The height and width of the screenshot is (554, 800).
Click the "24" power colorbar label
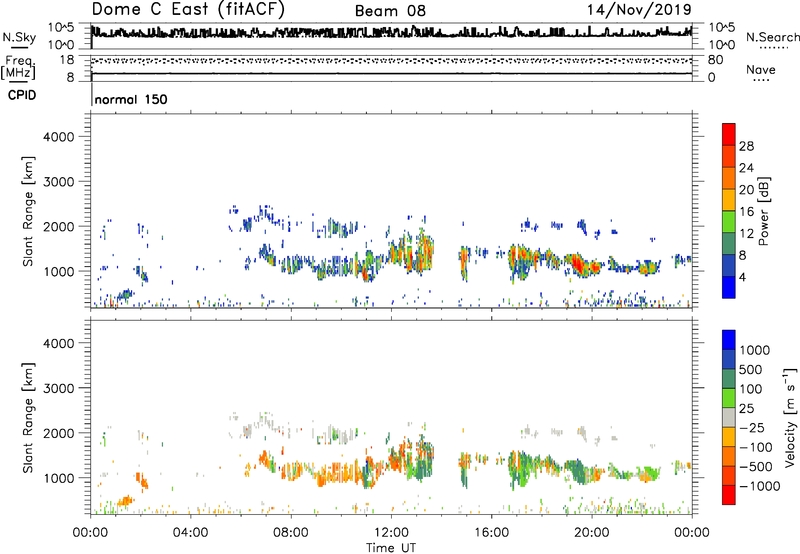click(746, 168)
